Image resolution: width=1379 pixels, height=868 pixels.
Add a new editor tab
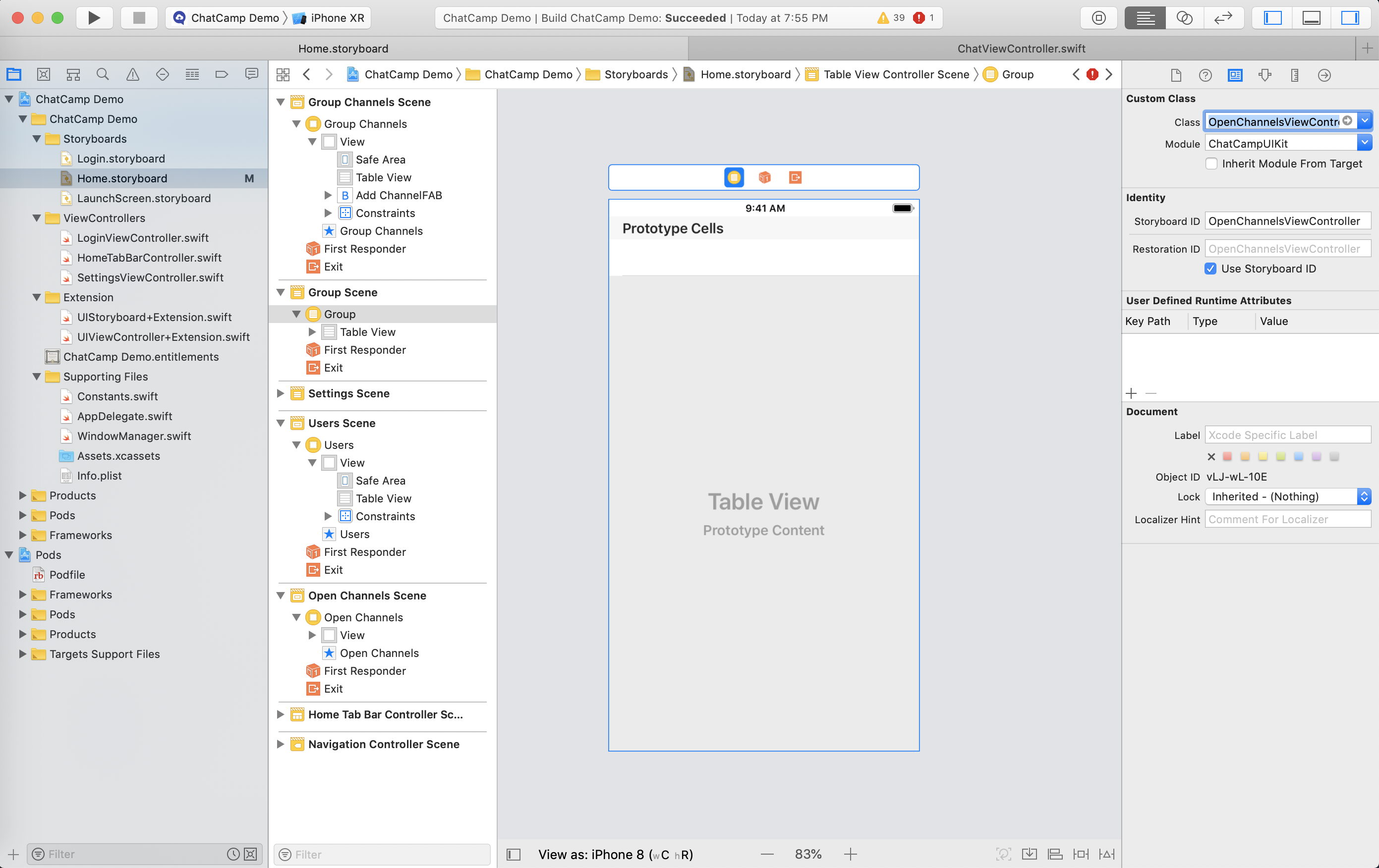coord(1368,49)
